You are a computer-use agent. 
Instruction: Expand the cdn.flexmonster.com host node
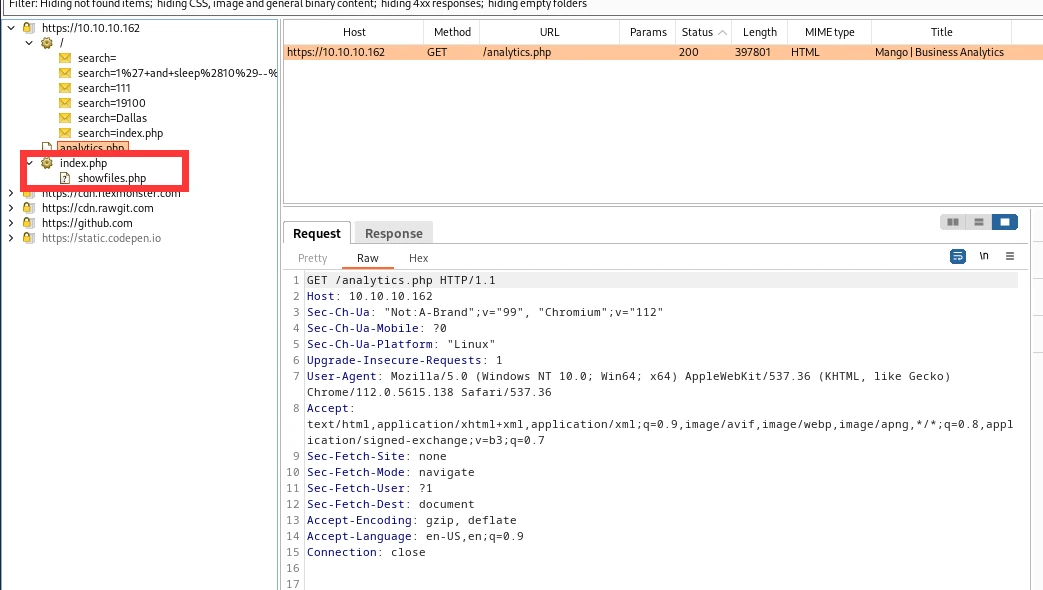click(x=11, y=193)
